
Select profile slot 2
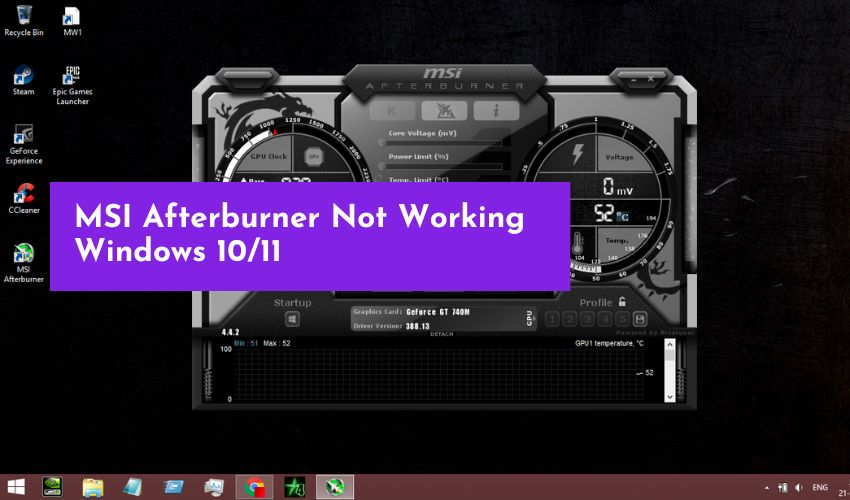click(570, 319)
